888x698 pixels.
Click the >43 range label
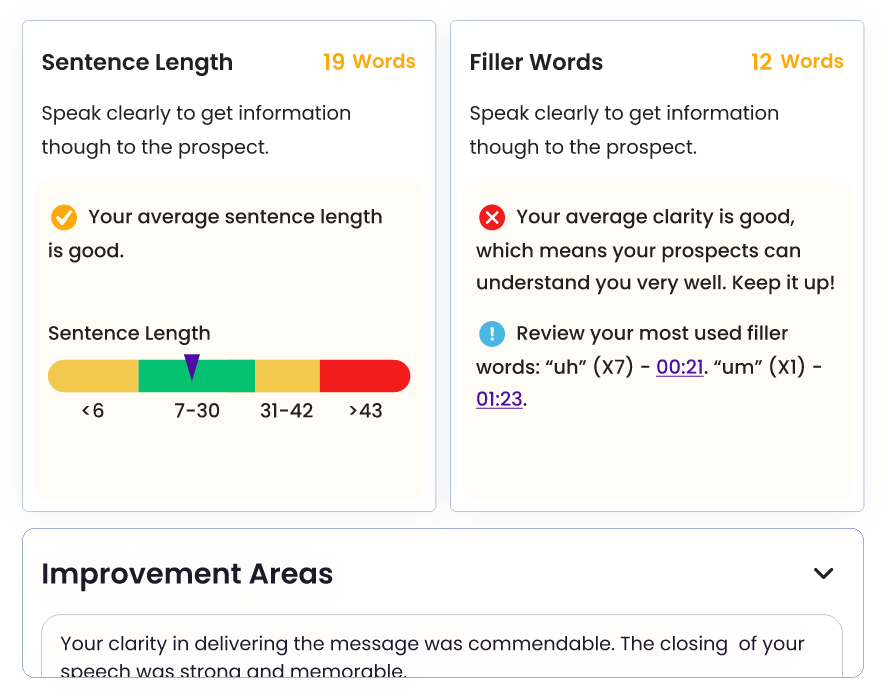coord(365,411)
